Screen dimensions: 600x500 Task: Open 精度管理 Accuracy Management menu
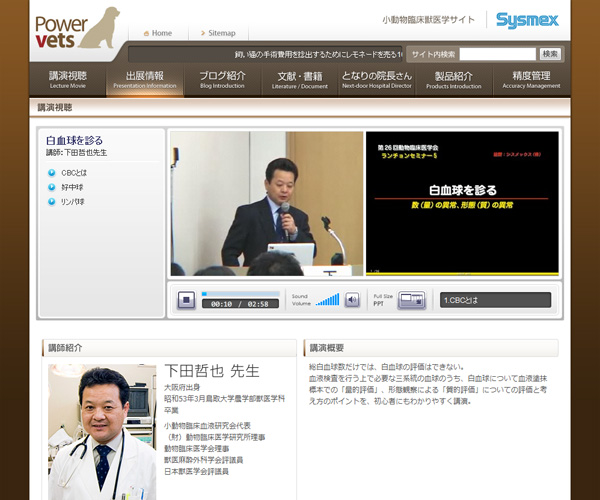(532, 80)
